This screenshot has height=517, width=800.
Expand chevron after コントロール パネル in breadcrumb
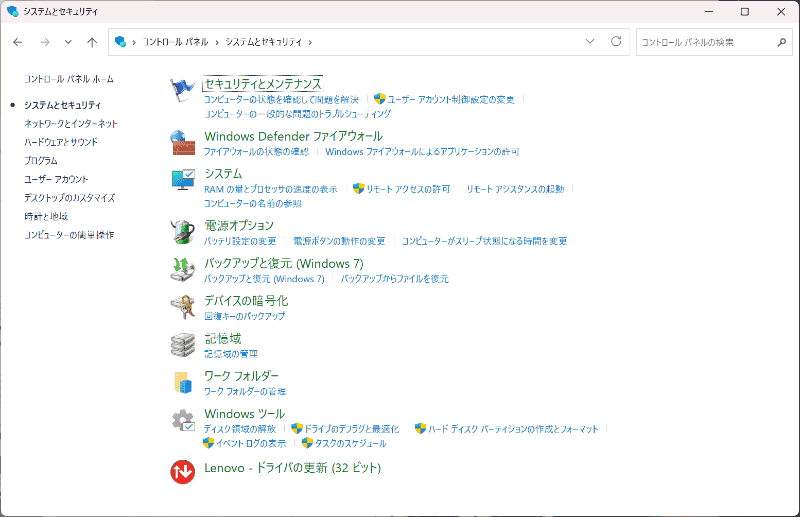[x=217, y=42]
